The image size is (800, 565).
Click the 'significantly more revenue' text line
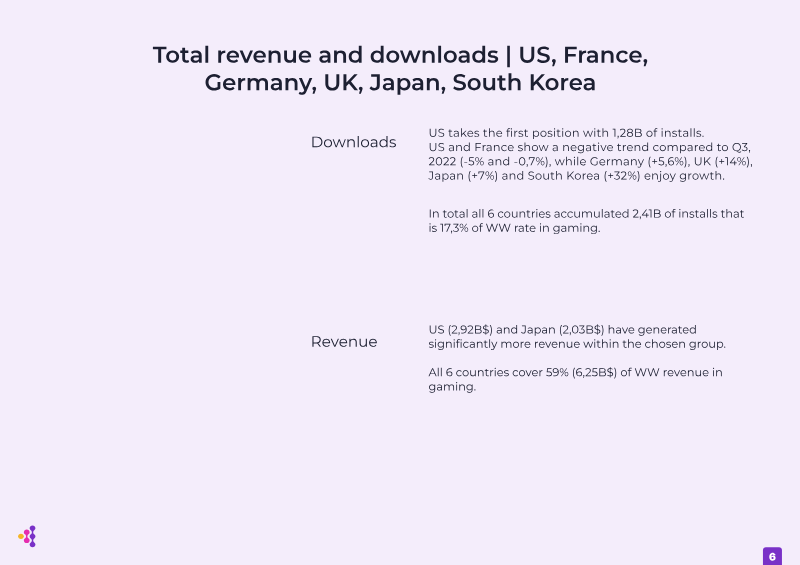coord(577,343)
